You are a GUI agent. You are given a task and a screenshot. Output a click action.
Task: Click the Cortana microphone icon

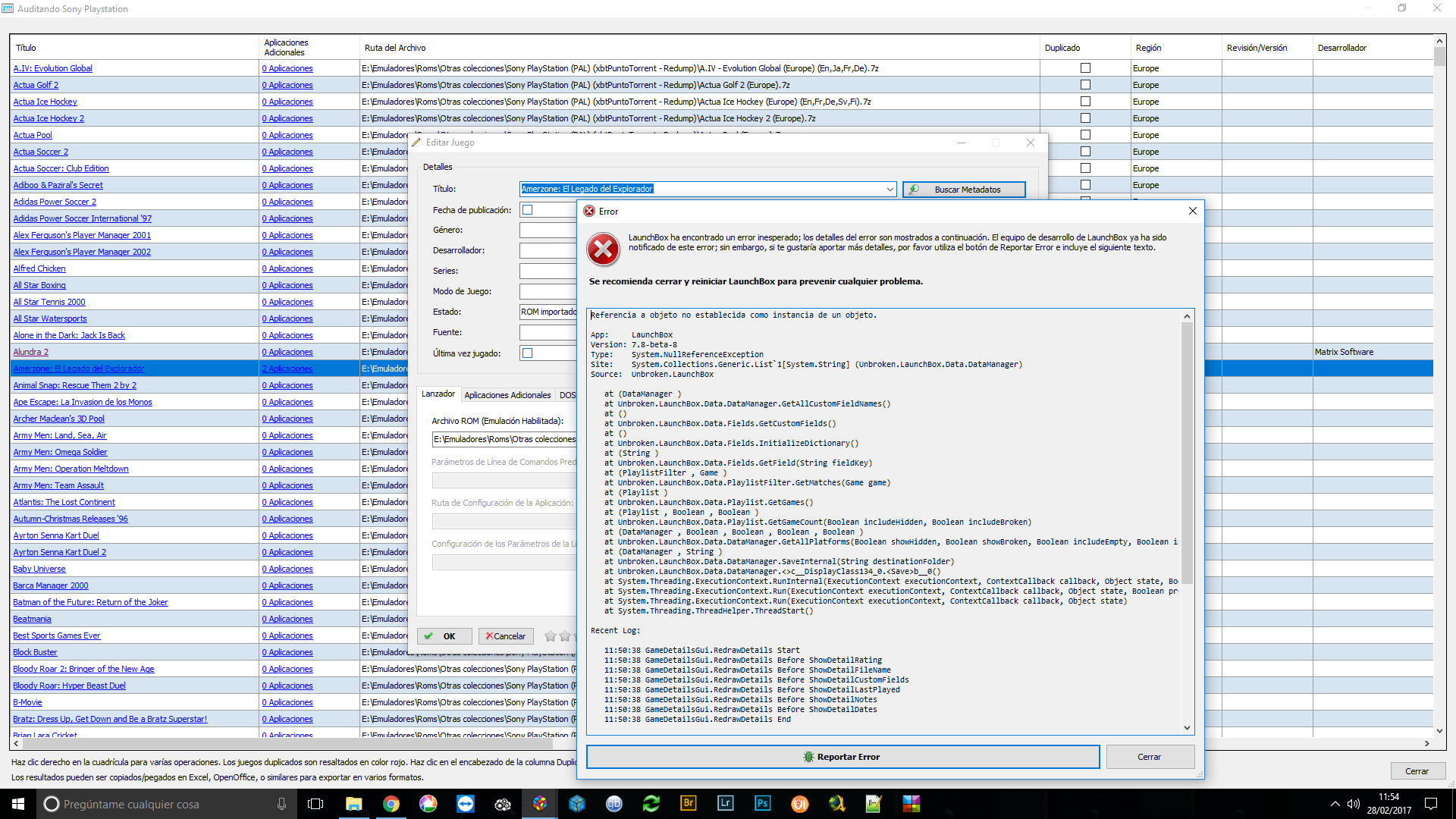click(281, 804)
